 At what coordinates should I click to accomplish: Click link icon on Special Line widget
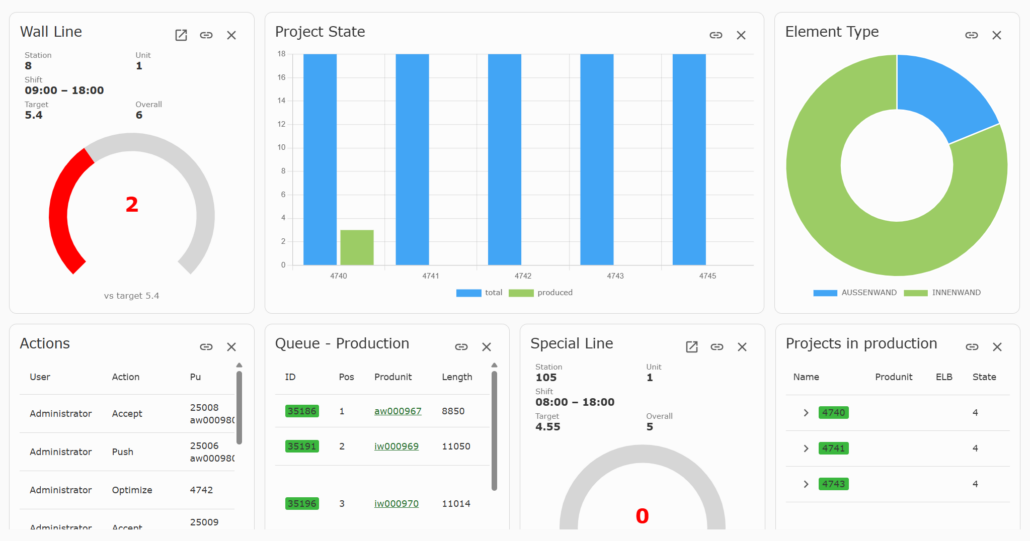[717, 347]
